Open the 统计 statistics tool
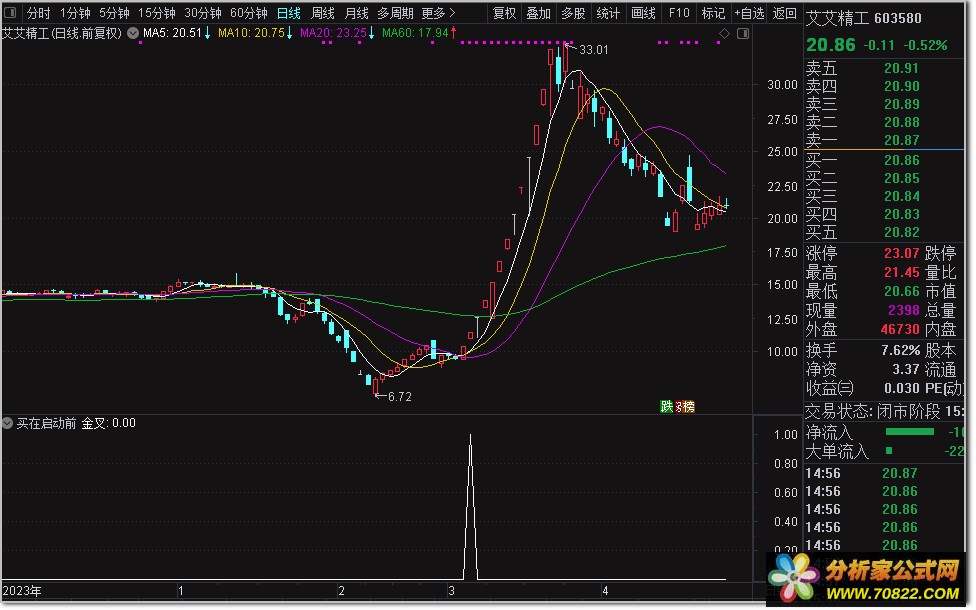This screenshot has height=610, width=976. 608,13
